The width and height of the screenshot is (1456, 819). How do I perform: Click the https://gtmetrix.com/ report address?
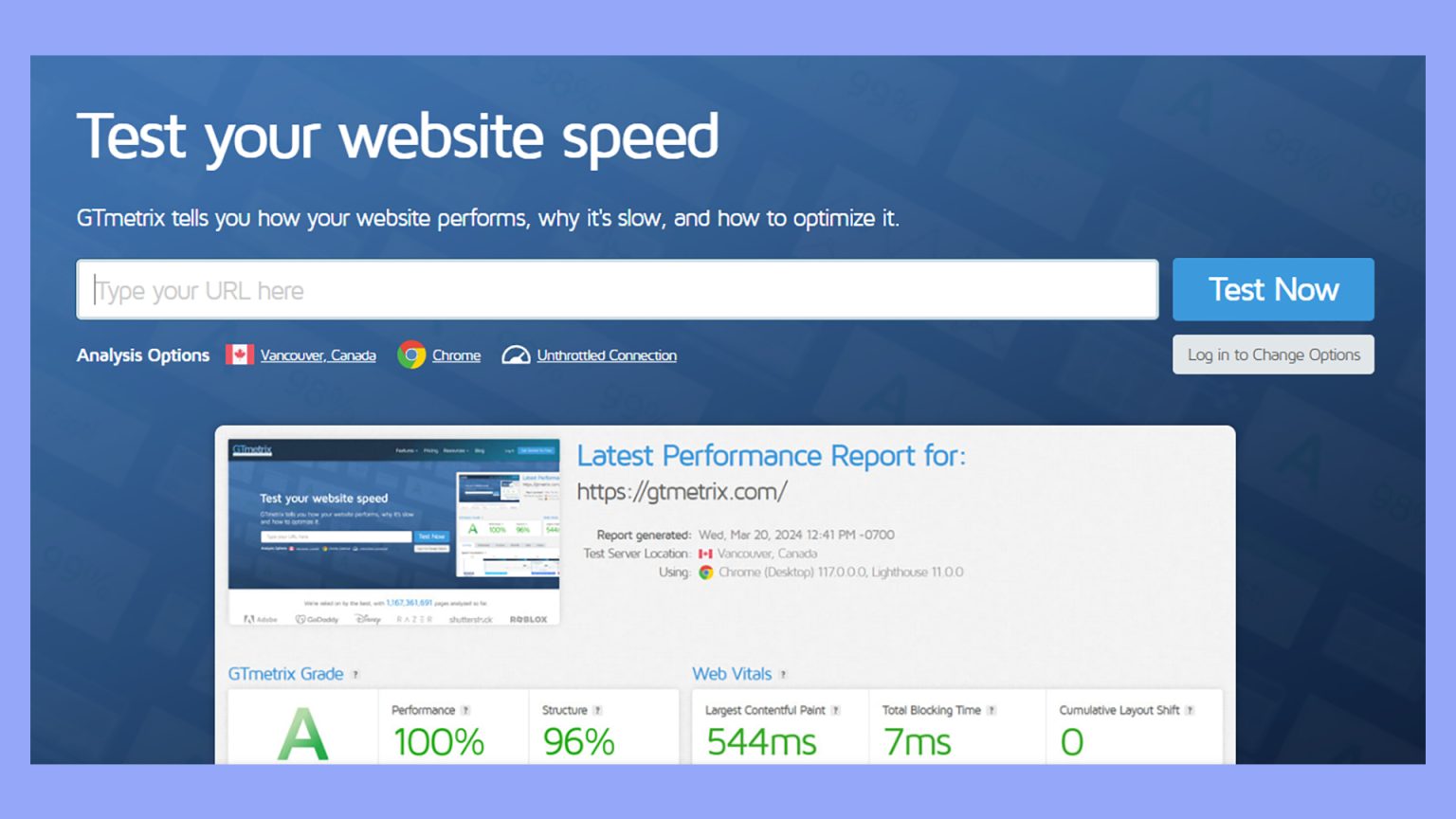pos(683,491)
